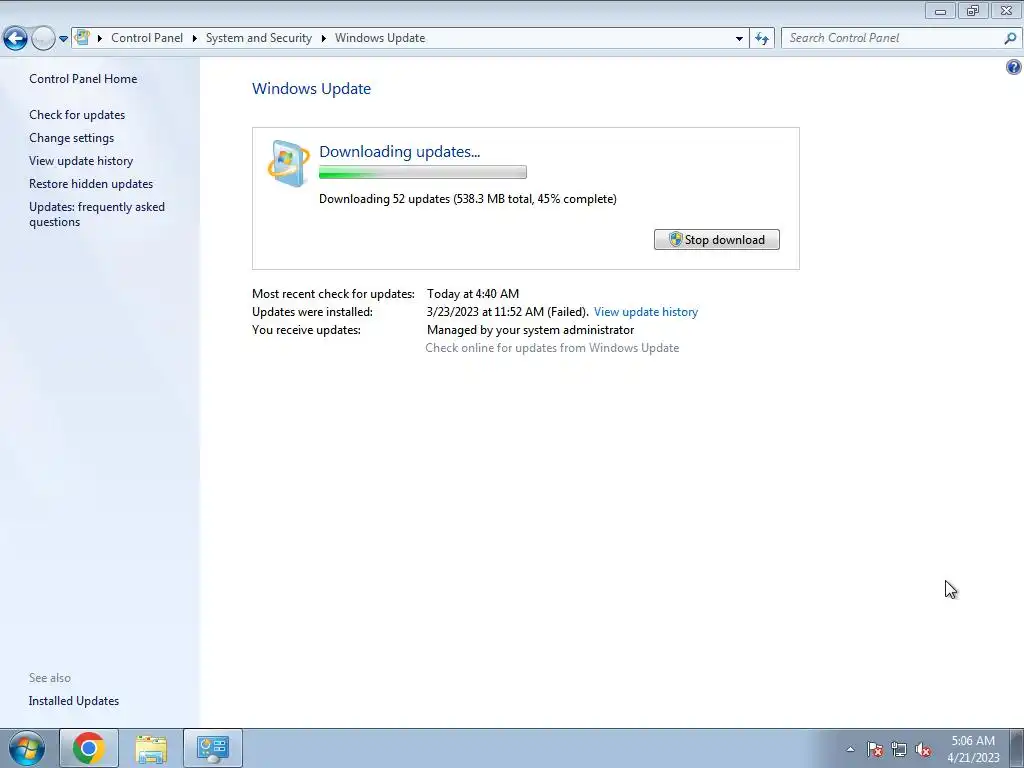Screen dimensions: 1024x768
Task: Click Show desktop strip at taskbar end
Action: tap(1017, 748)
